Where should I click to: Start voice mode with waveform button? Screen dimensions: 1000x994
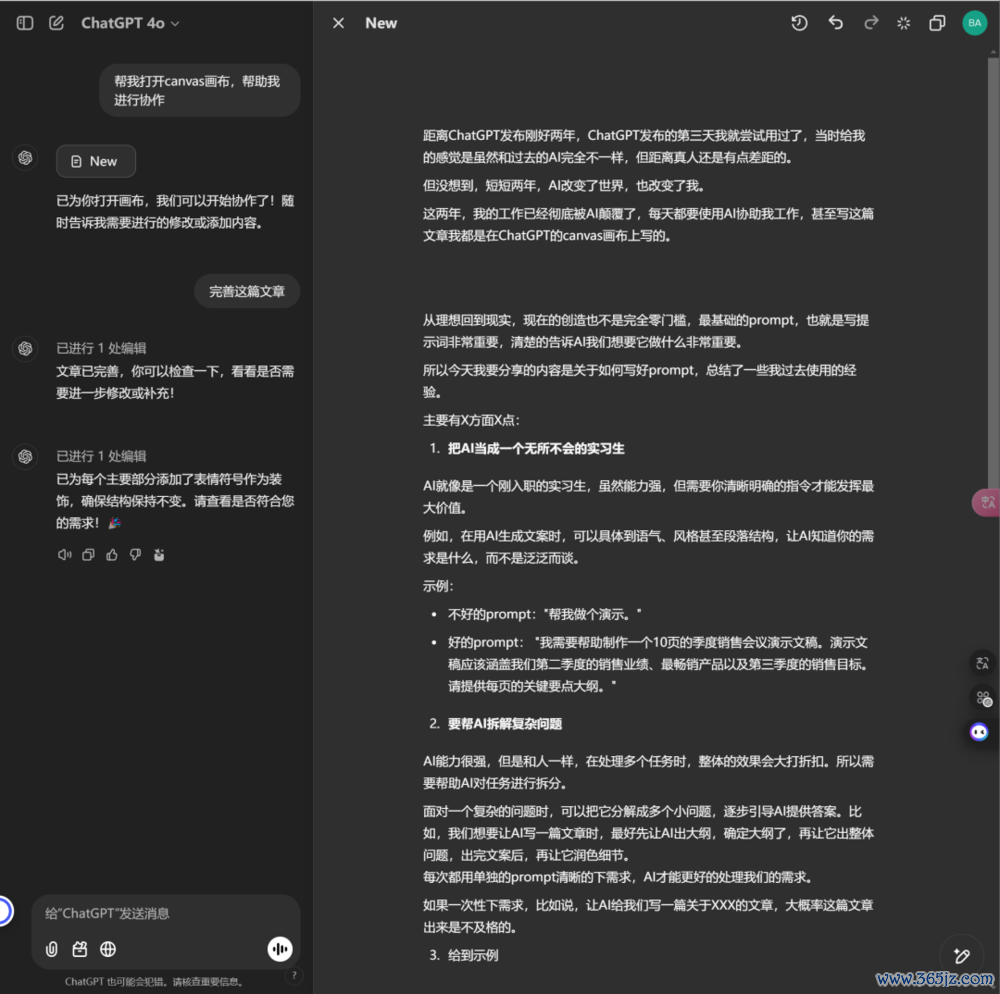(280, 949)
